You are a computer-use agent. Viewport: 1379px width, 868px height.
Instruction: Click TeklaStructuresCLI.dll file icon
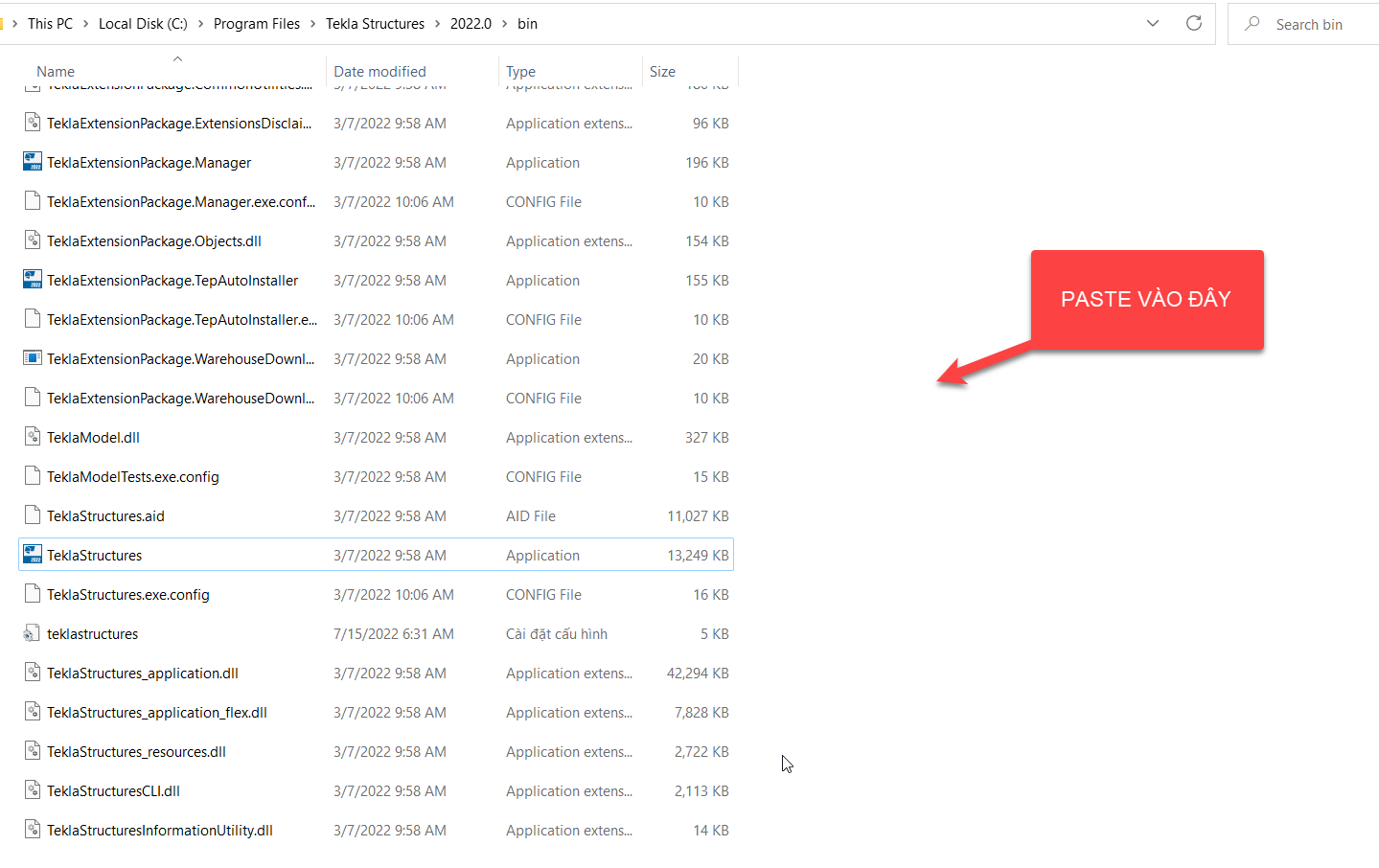[x=33, y=790]
